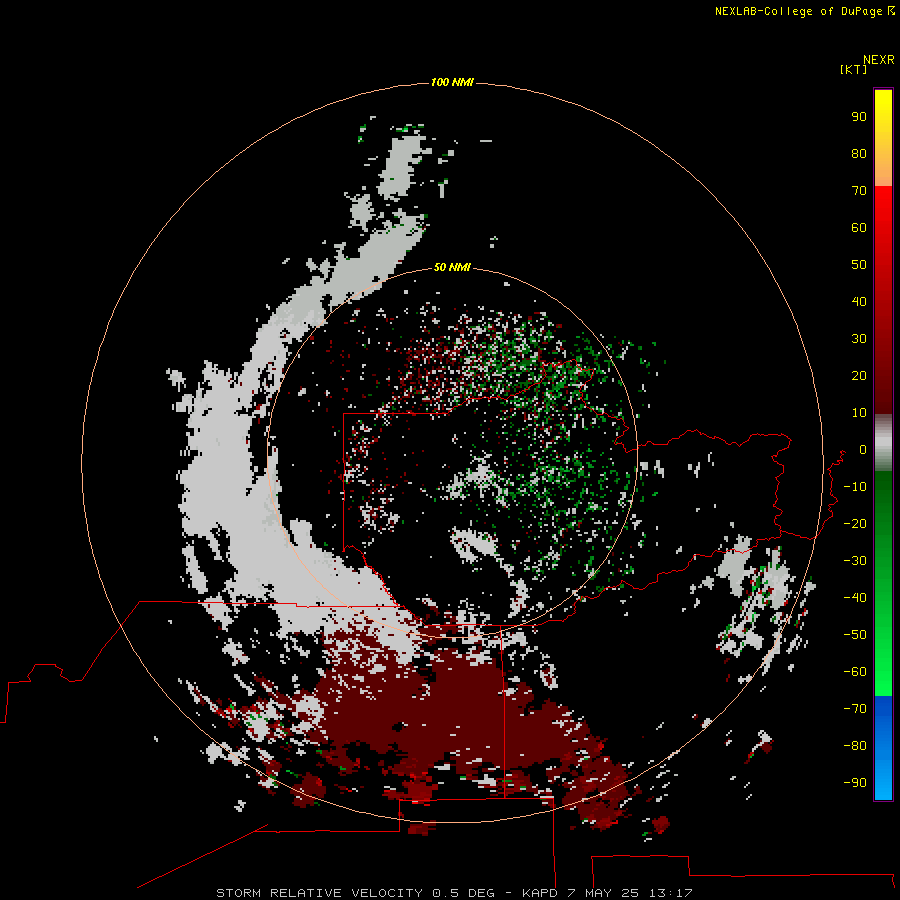Screen dimensions: 900x900
Task: Click the 0 knot scale value
Action: coord(862,449)
